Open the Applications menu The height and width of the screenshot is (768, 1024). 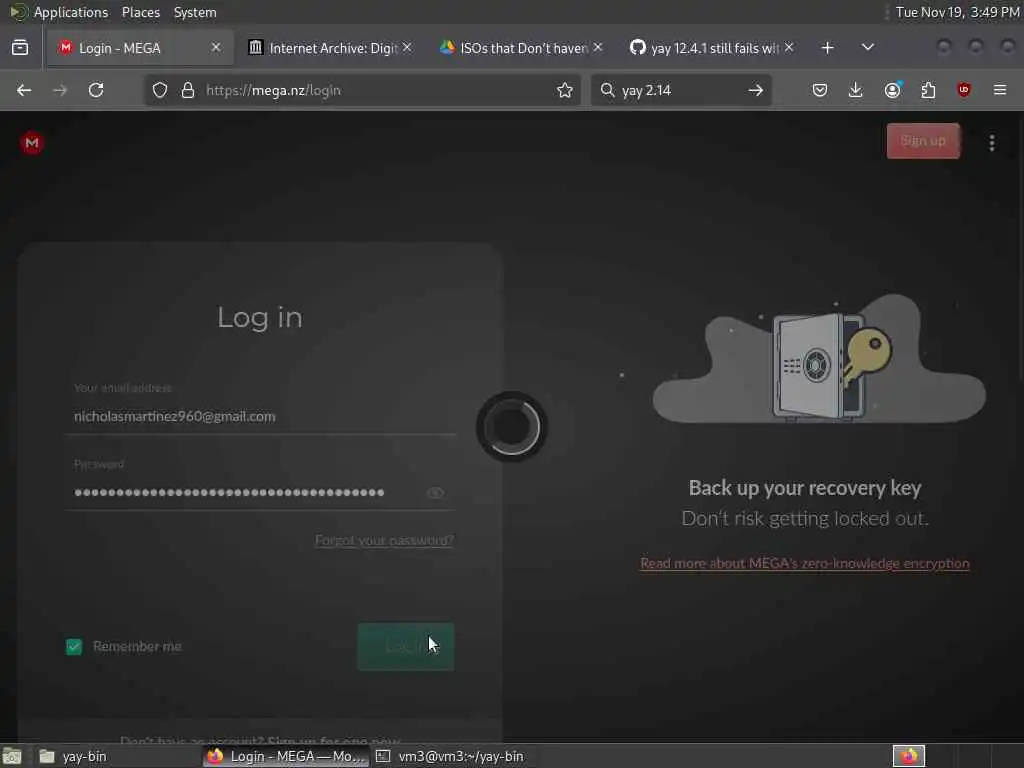point(71,12)
